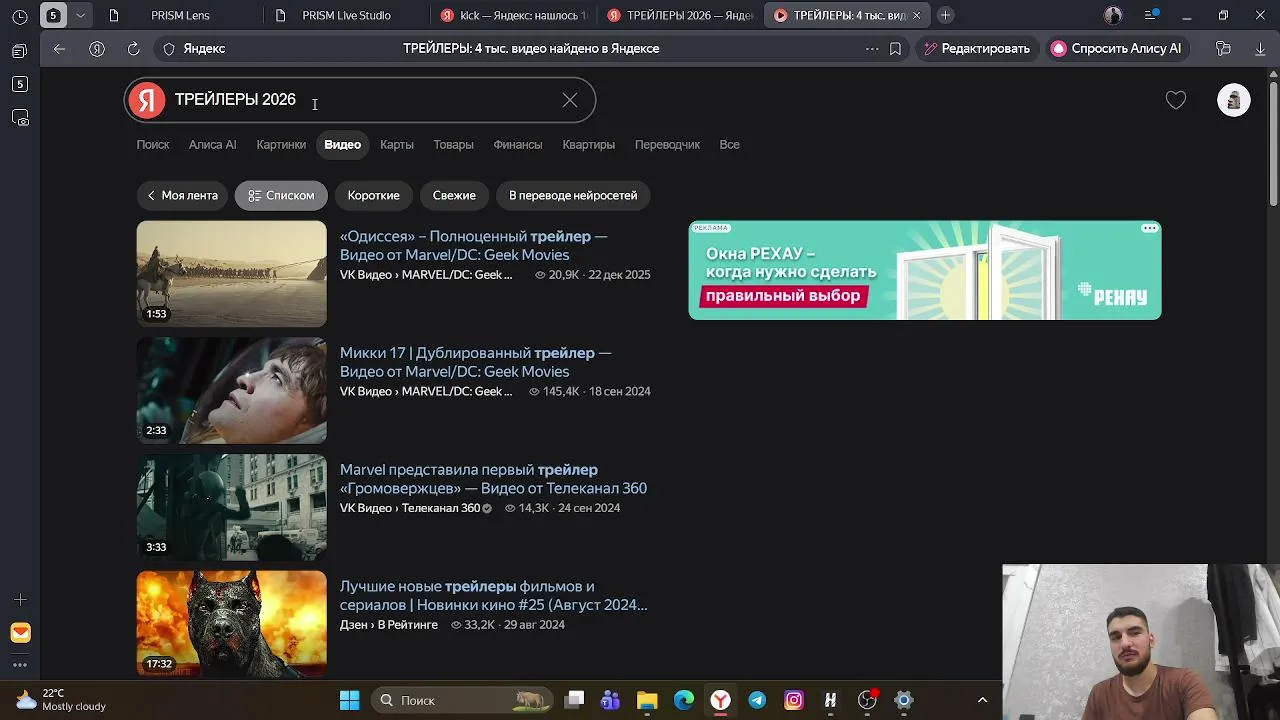Image resolution: width=1280 pixels, height=720 pixels.
Task: Add a new item to sidebar
Action: [x=20, y=600]
